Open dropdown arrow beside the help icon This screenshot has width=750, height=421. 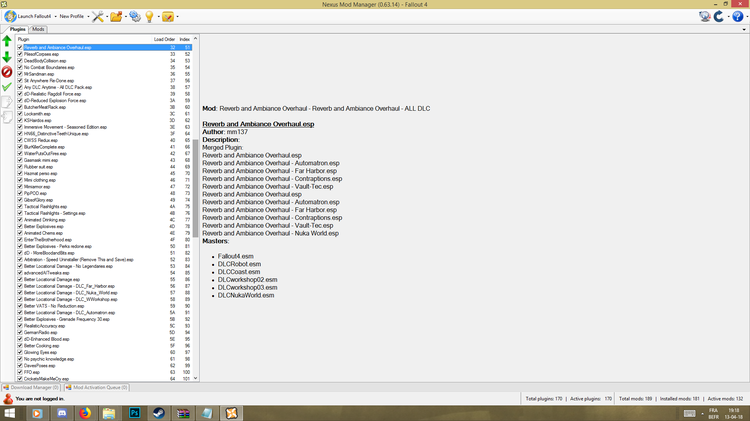(747, 16)
